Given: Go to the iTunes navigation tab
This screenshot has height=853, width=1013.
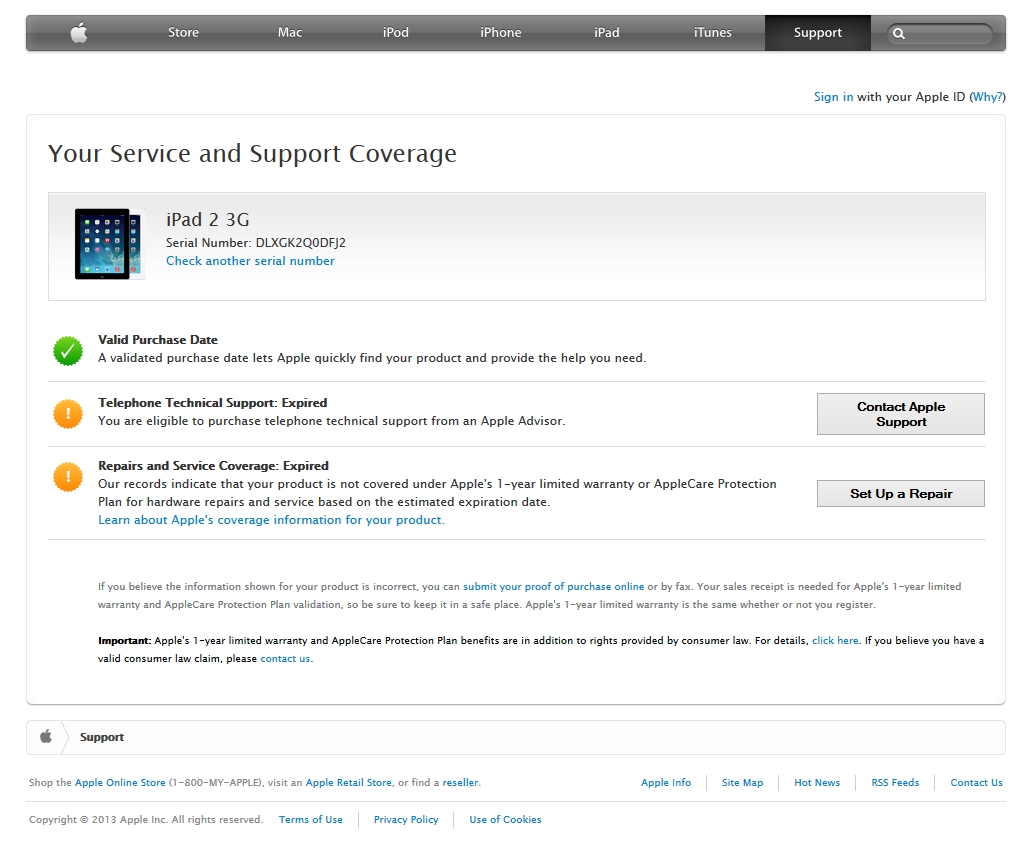Looking at the screenshot, I should click(713, 32).
